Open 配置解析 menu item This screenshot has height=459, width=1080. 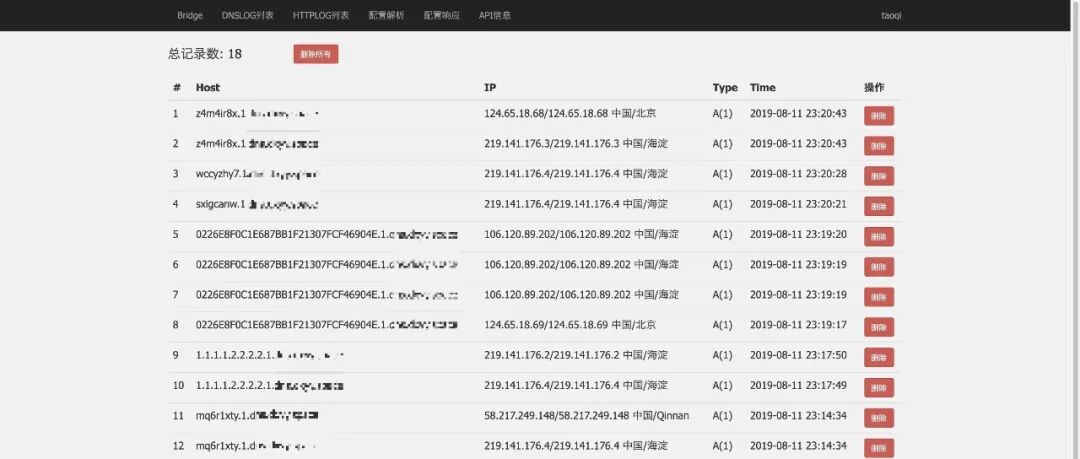[x=386, y=15]
